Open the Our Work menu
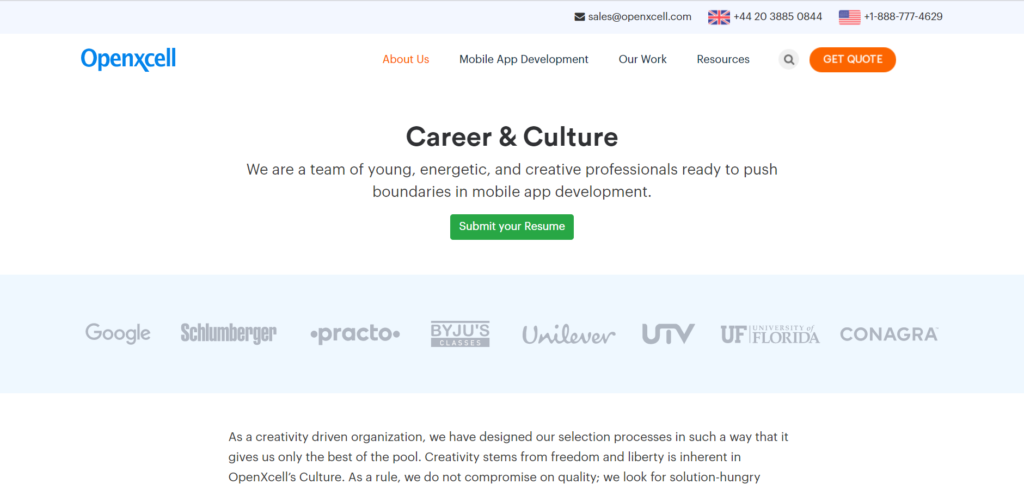1024x490 pixels. pos(642,60)
